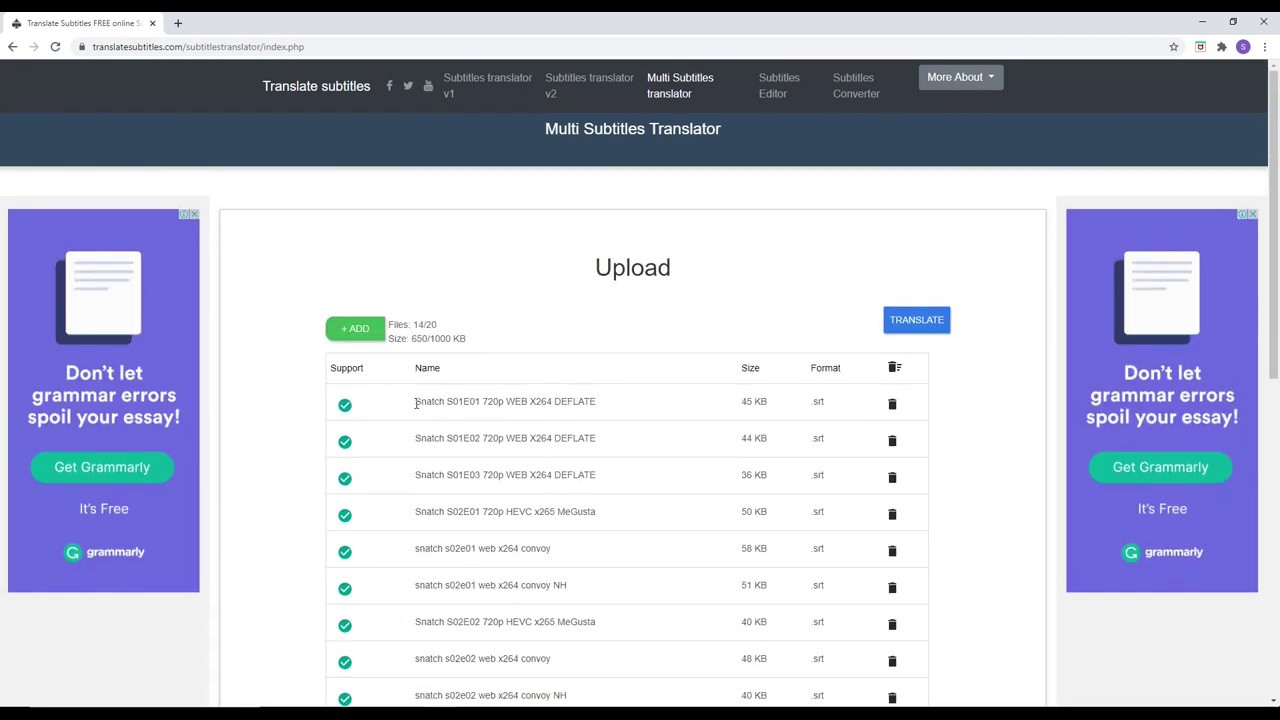
Task: Trash the Snatch S02E02 720p HEVC MeGusta row
Action: (x=892, y=625)
